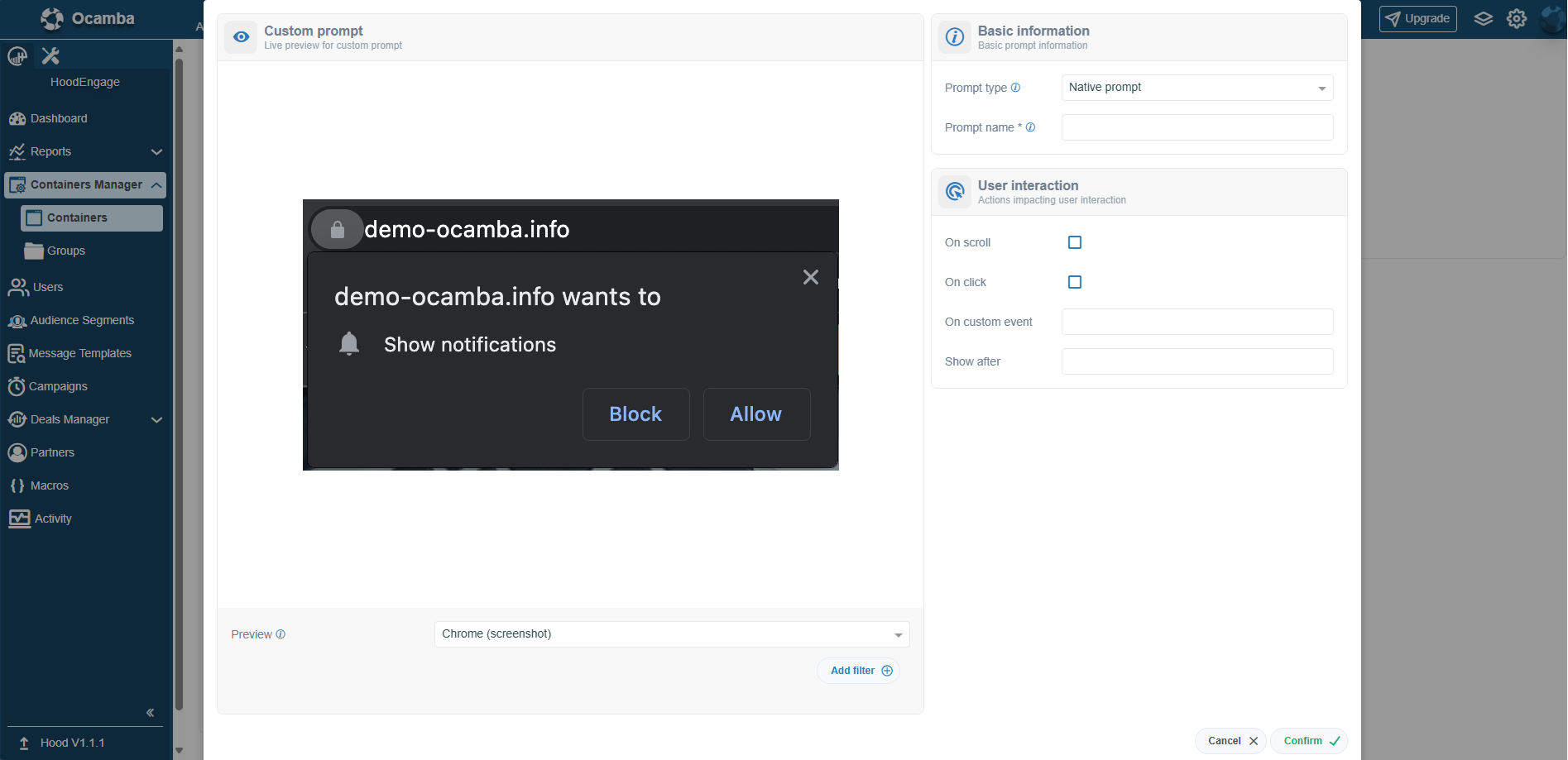The width and height of the screenshot is (1568, 760).
Task: Click the Preview help icon
Action: (281, 634)
